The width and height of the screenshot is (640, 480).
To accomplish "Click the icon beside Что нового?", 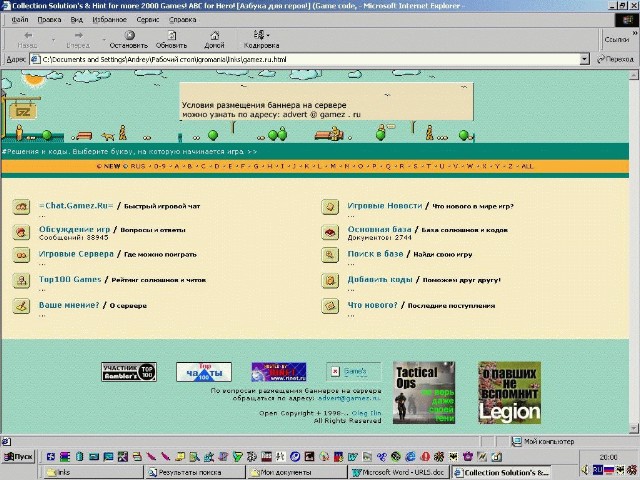I will pos(330,306).
